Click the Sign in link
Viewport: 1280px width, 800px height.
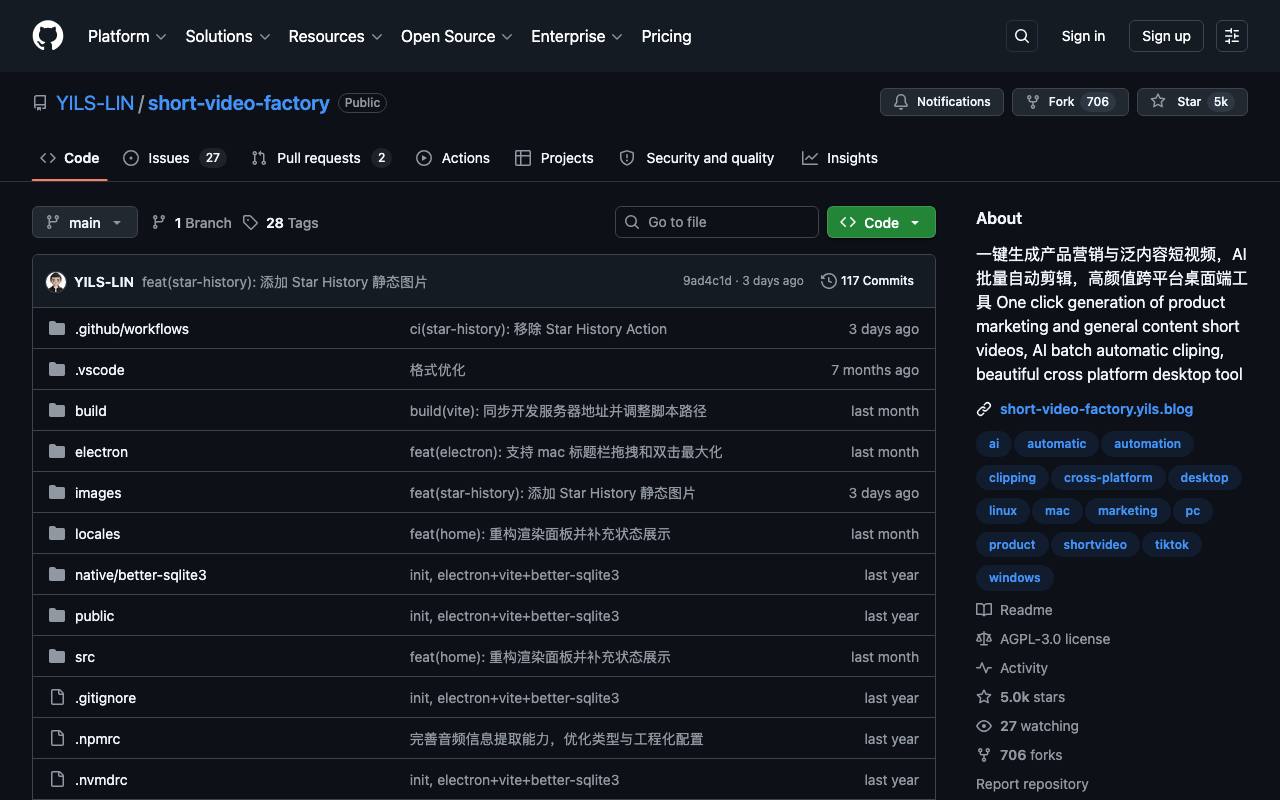(1083, 36)
